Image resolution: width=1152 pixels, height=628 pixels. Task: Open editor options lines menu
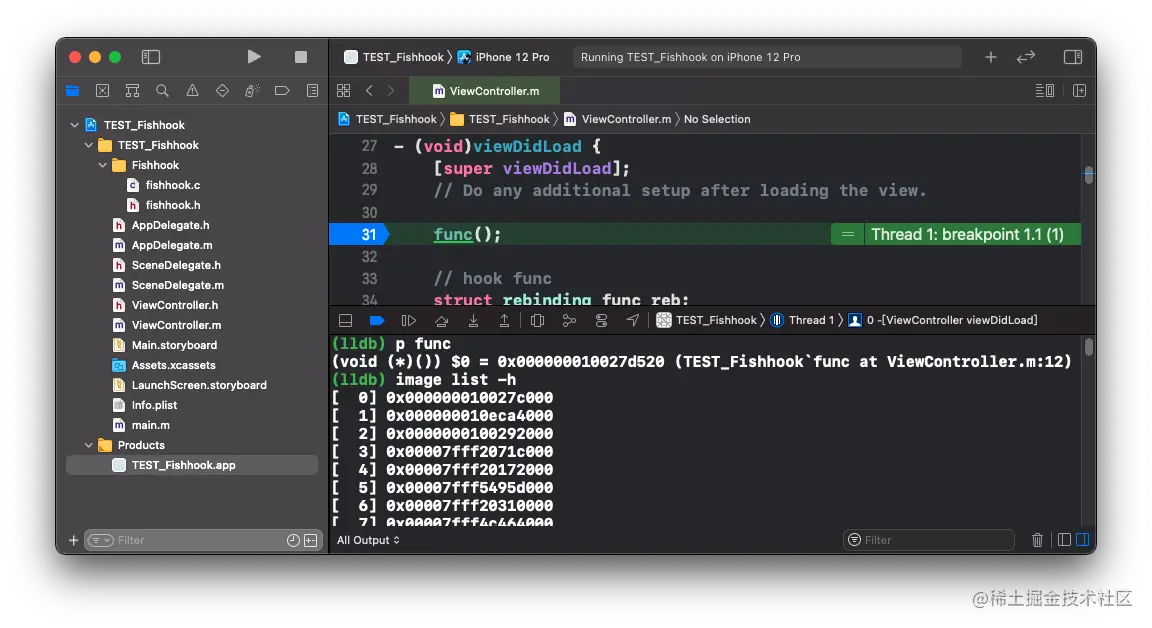coord(1045,90)
